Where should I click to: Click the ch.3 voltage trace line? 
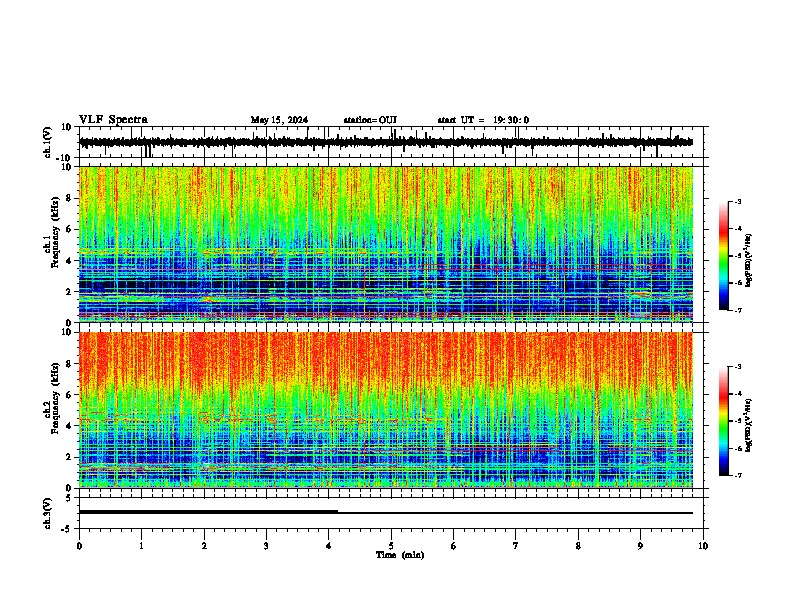pyautogui.click(x=386, y=513)
